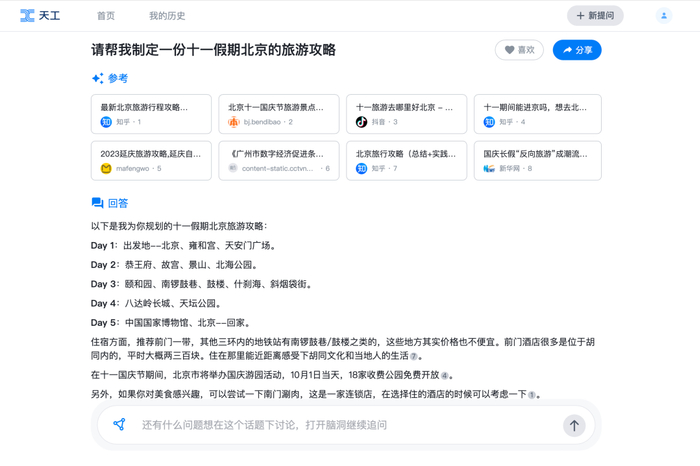The width and height of the screenshot is (700, 466).
Task: Open reference card 最新北京旅游行程攻略
Action: 151,114
